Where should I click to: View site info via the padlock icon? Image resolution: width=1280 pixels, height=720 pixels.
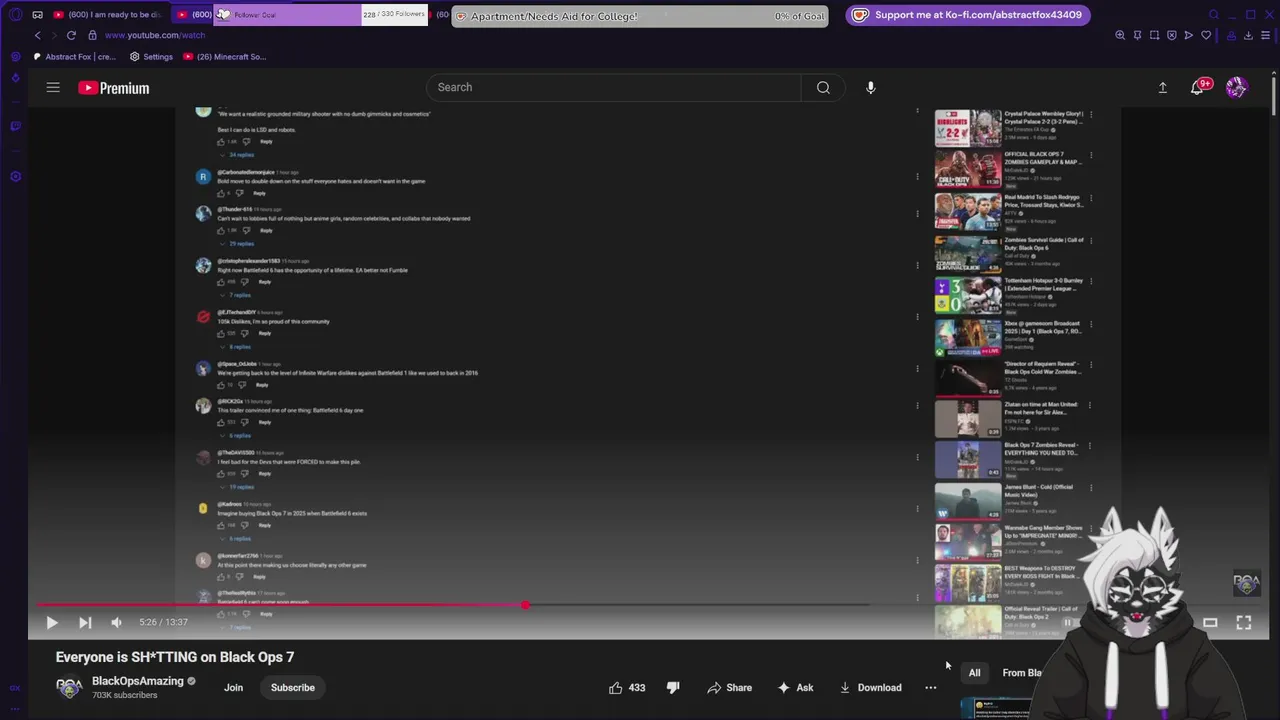(x=93, y=35)
